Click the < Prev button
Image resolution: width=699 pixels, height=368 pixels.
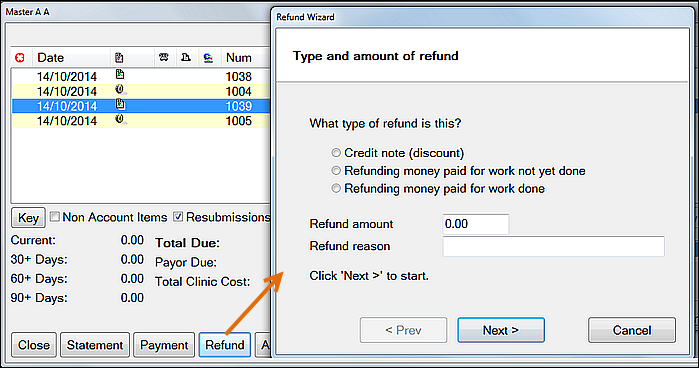coord(403,330)
